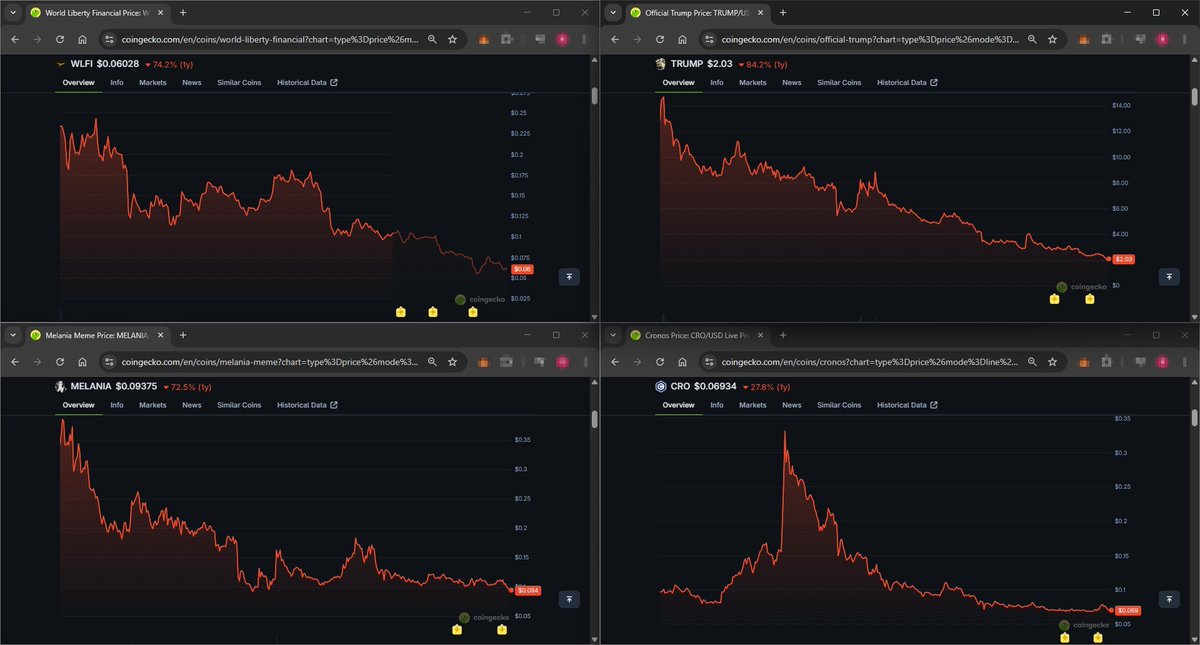Click home icon in the Cronos Price window
The image size is (1200, 645).
(x=682, y=361)
